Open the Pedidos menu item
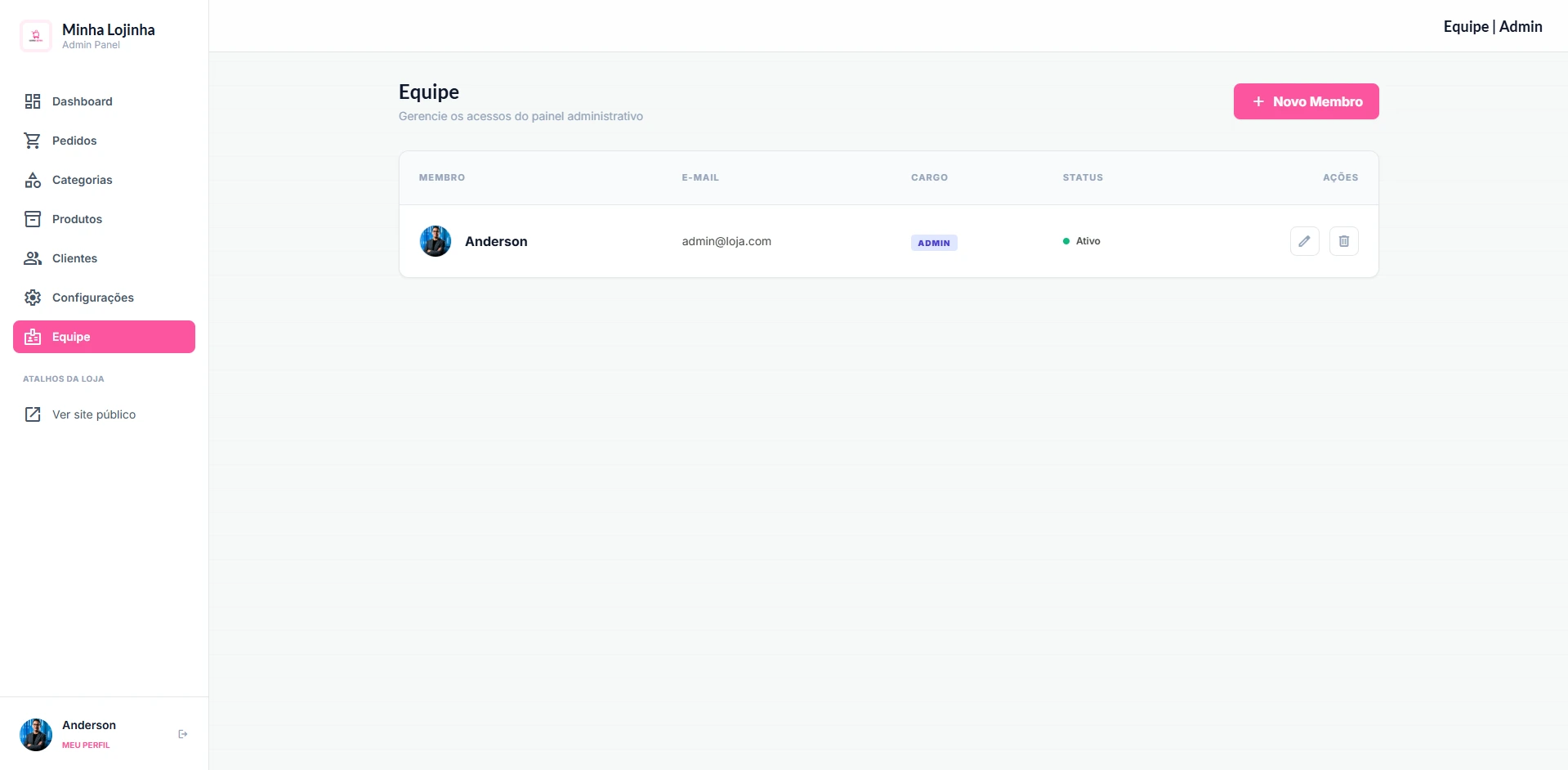This screenshot has width=1568, height=770. 74,141
